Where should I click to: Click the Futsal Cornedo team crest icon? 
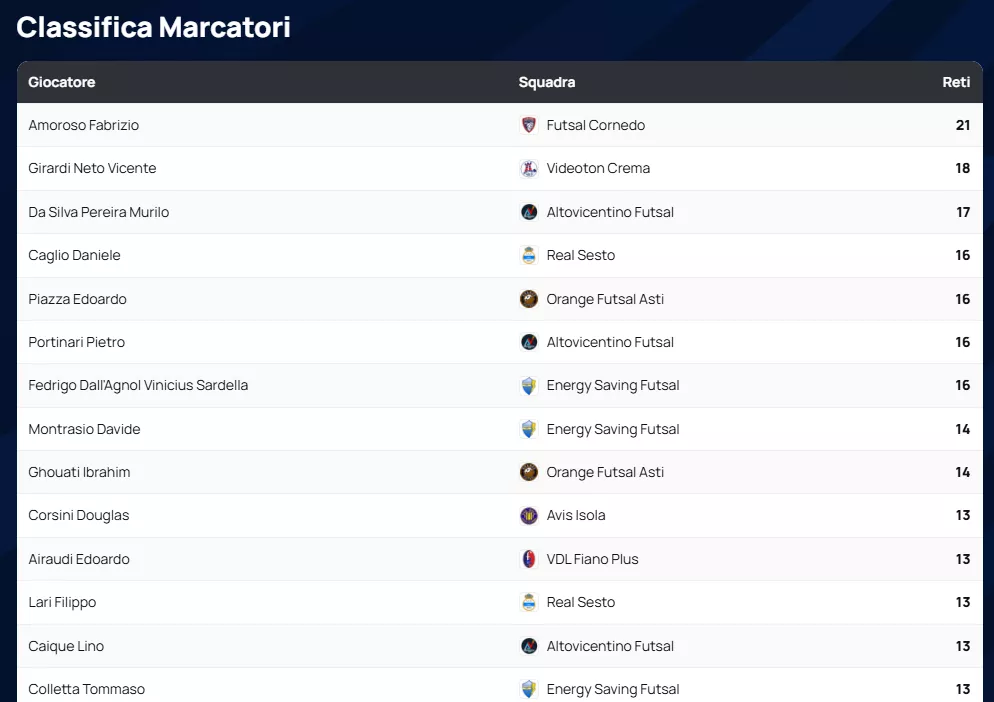pos(529,125)
